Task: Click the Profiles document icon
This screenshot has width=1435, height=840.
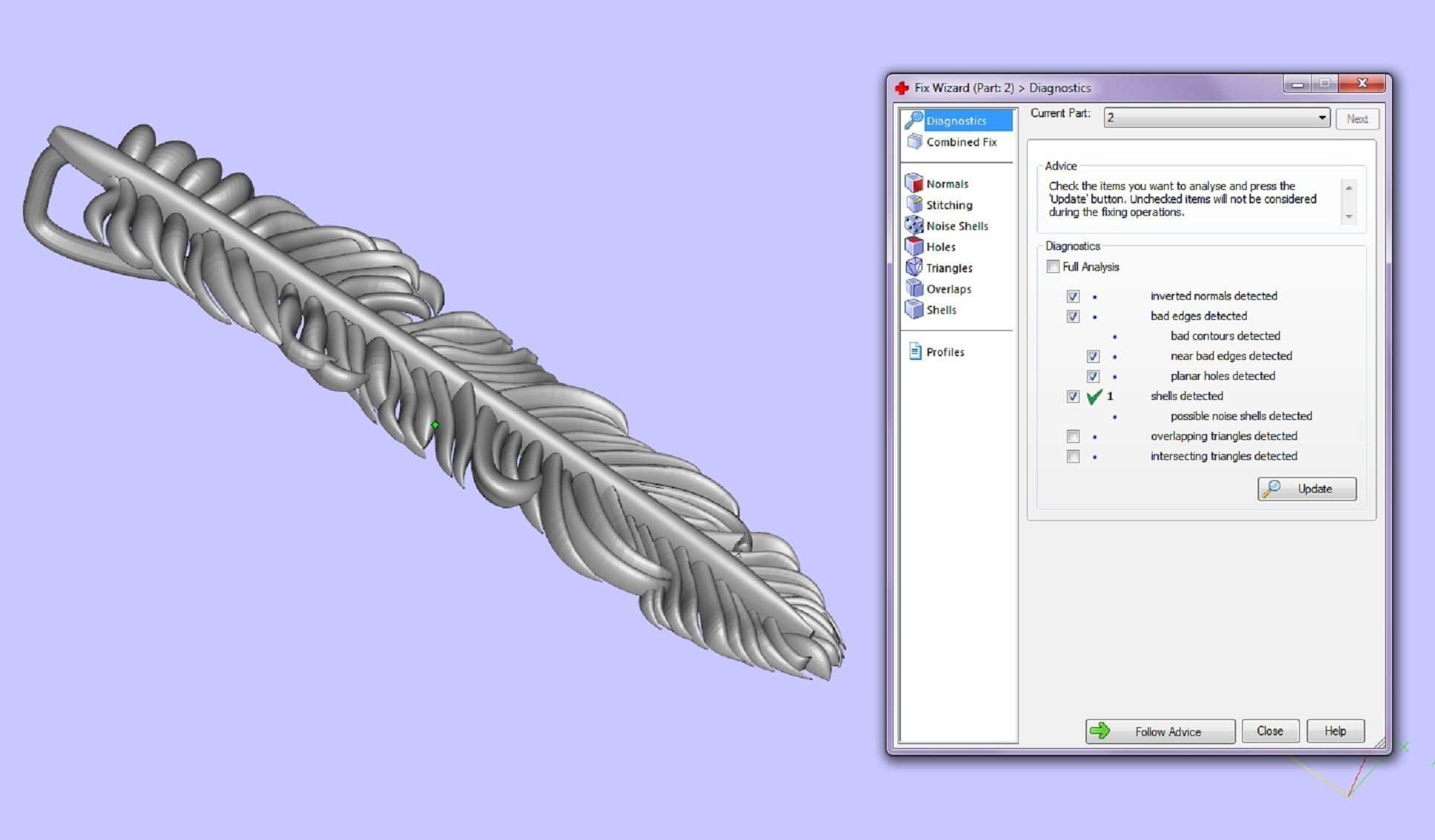Action: click(x=916, y=352)
